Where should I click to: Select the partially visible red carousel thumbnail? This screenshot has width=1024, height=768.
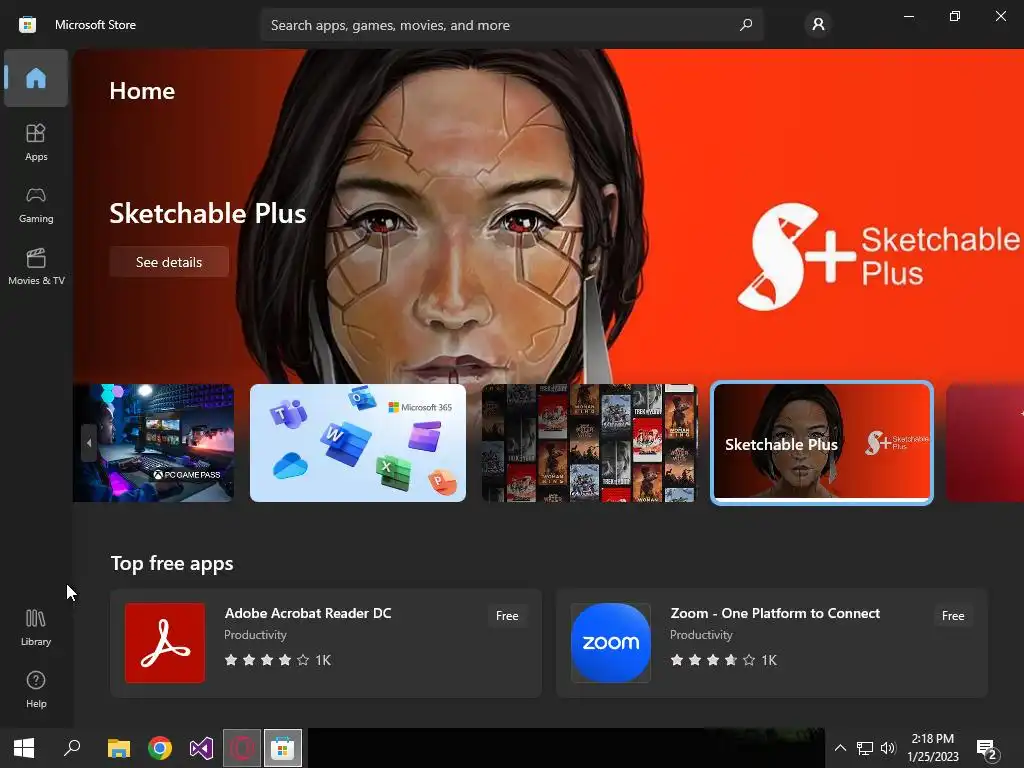pyautogui.click(x=985, y=443)
